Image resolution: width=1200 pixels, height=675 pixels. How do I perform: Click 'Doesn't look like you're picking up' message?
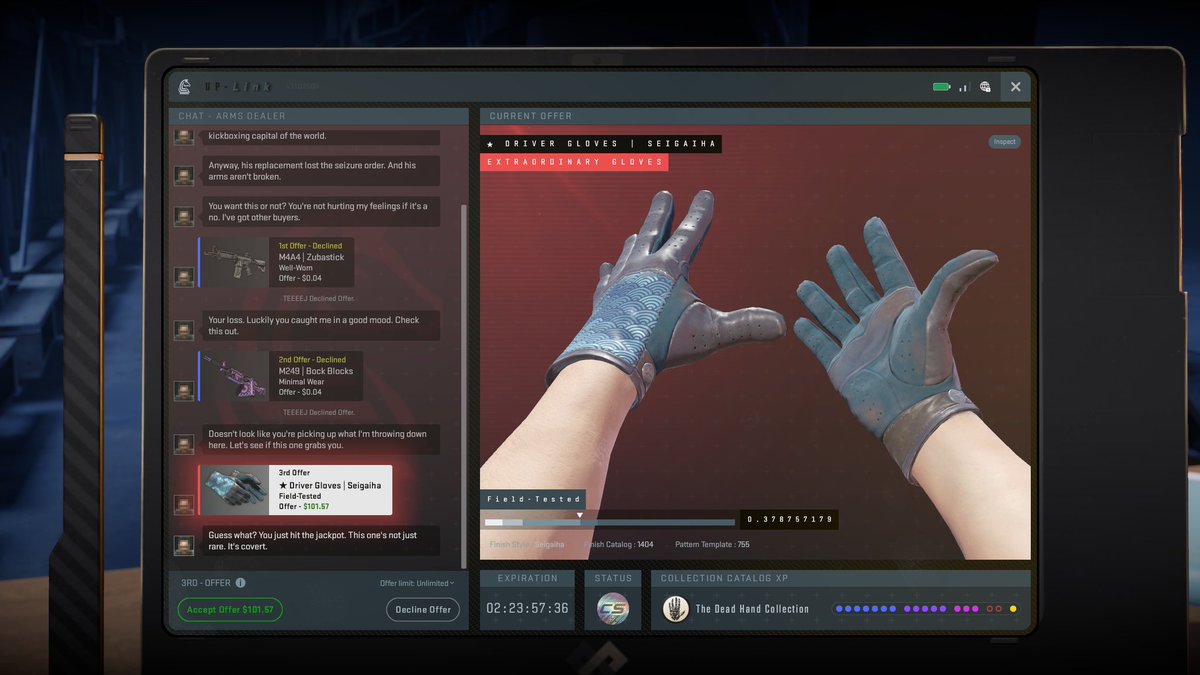321,440
